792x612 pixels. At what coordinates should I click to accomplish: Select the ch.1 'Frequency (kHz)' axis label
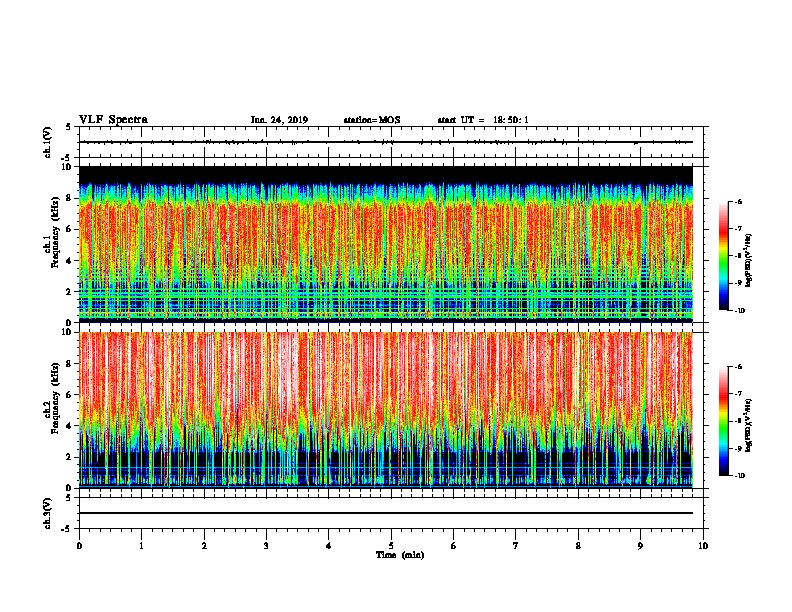(55, 233)
